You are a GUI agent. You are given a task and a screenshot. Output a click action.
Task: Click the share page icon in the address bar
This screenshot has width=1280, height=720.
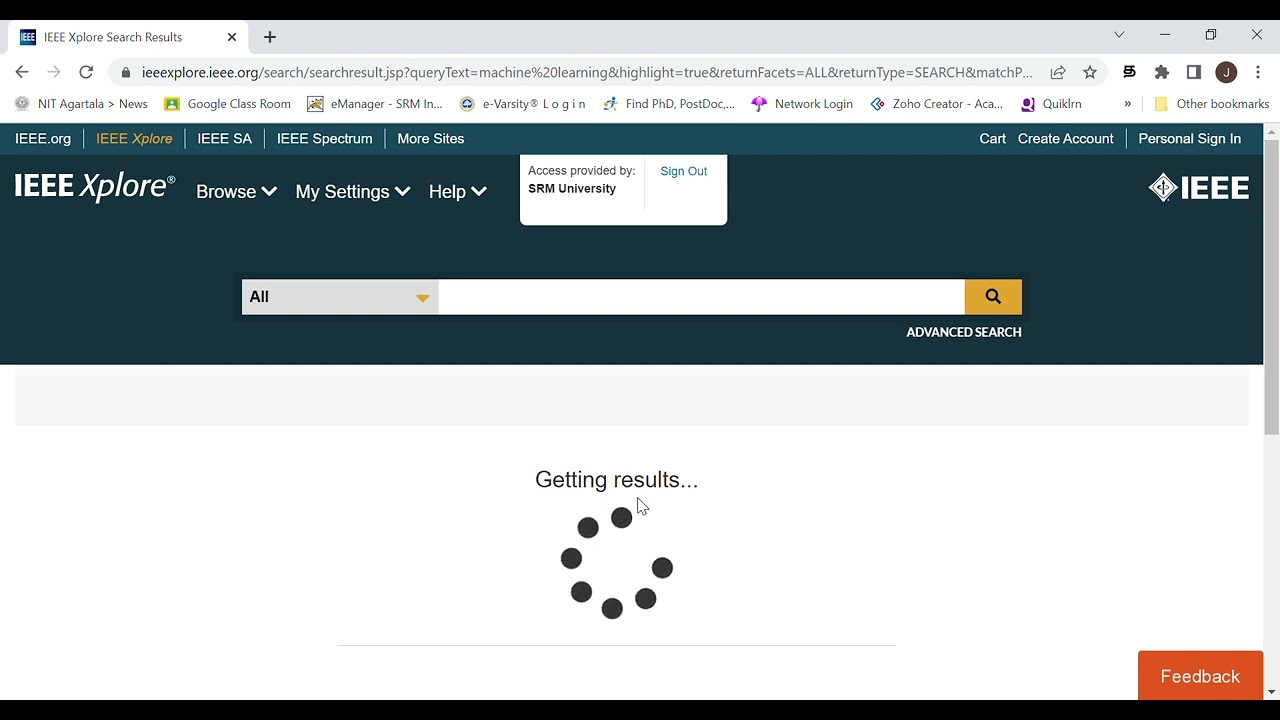point(1058,72)
